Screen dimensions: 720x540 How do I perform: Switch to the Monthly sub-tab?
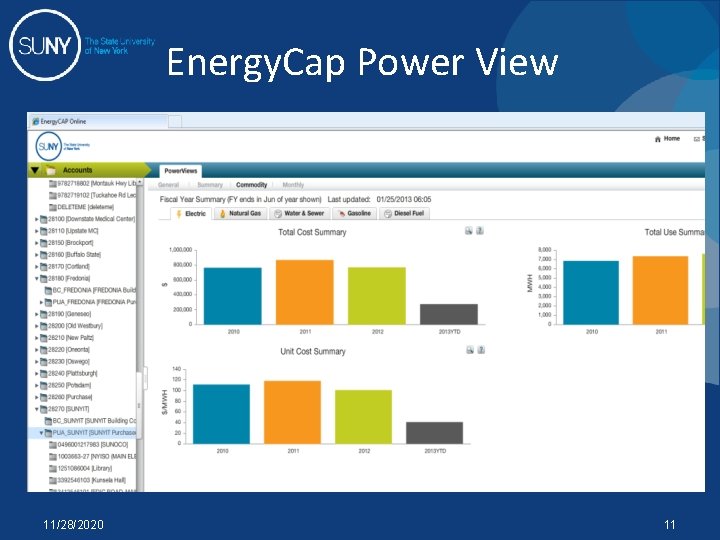pos(293,185)
